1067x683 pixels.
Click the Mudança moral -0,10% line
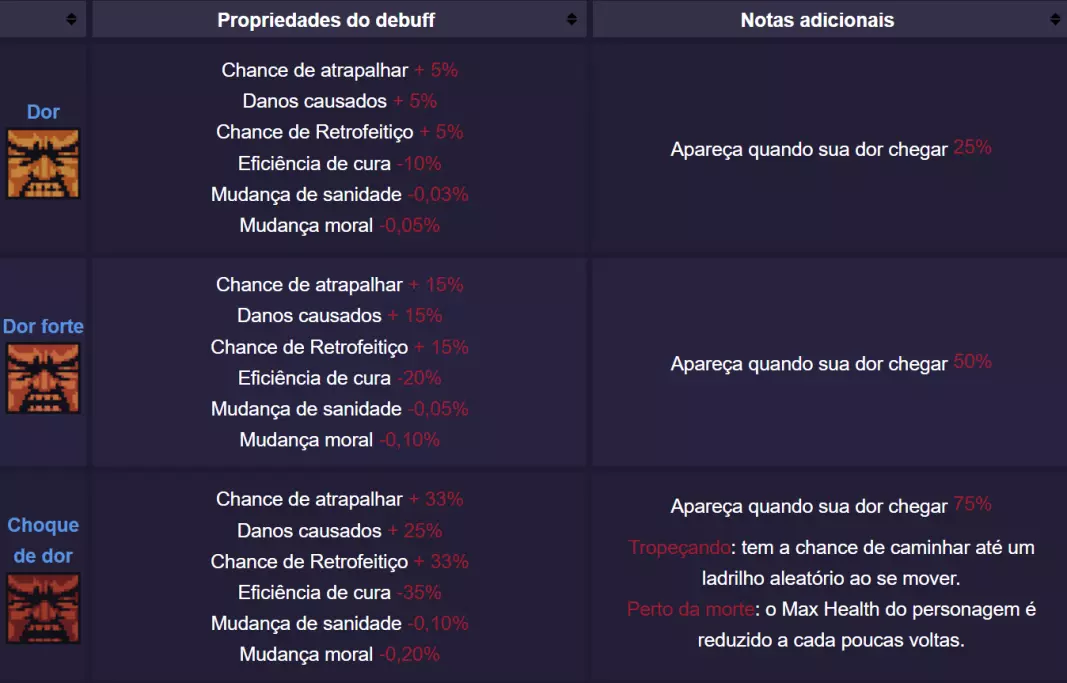point(339,440)
